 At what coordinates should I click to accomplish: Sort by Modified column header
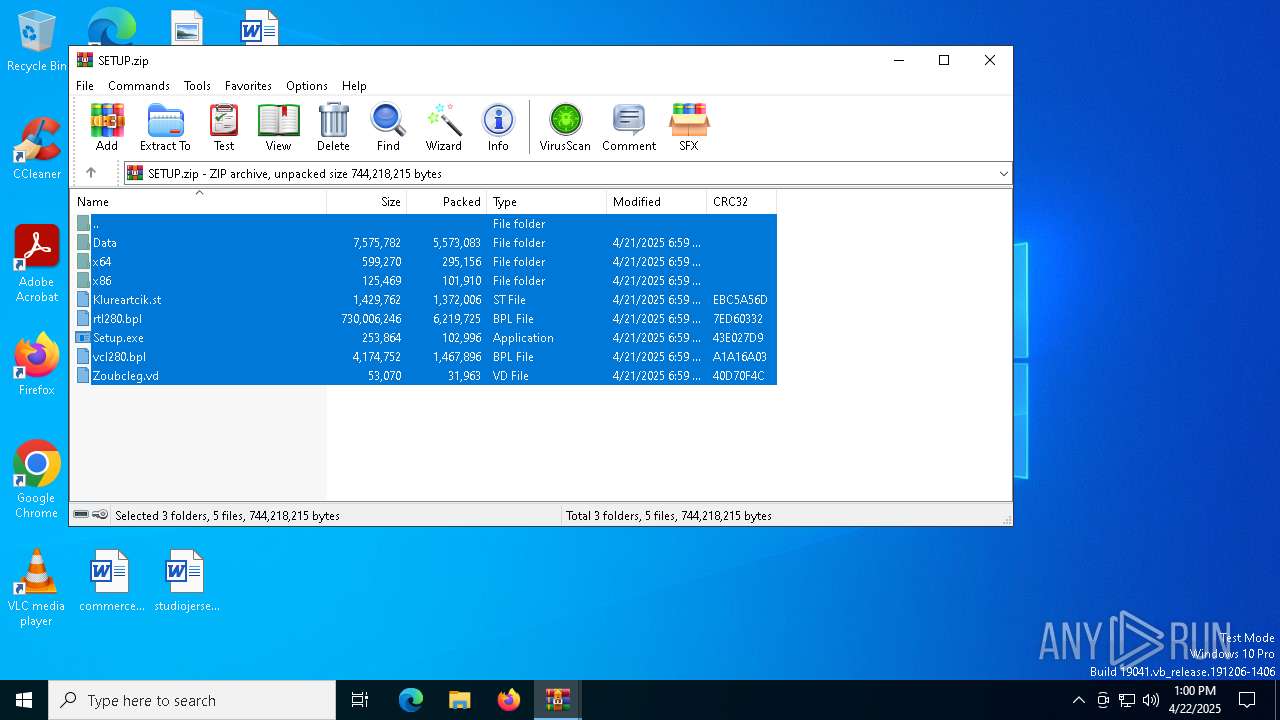[x=657, y=202]
